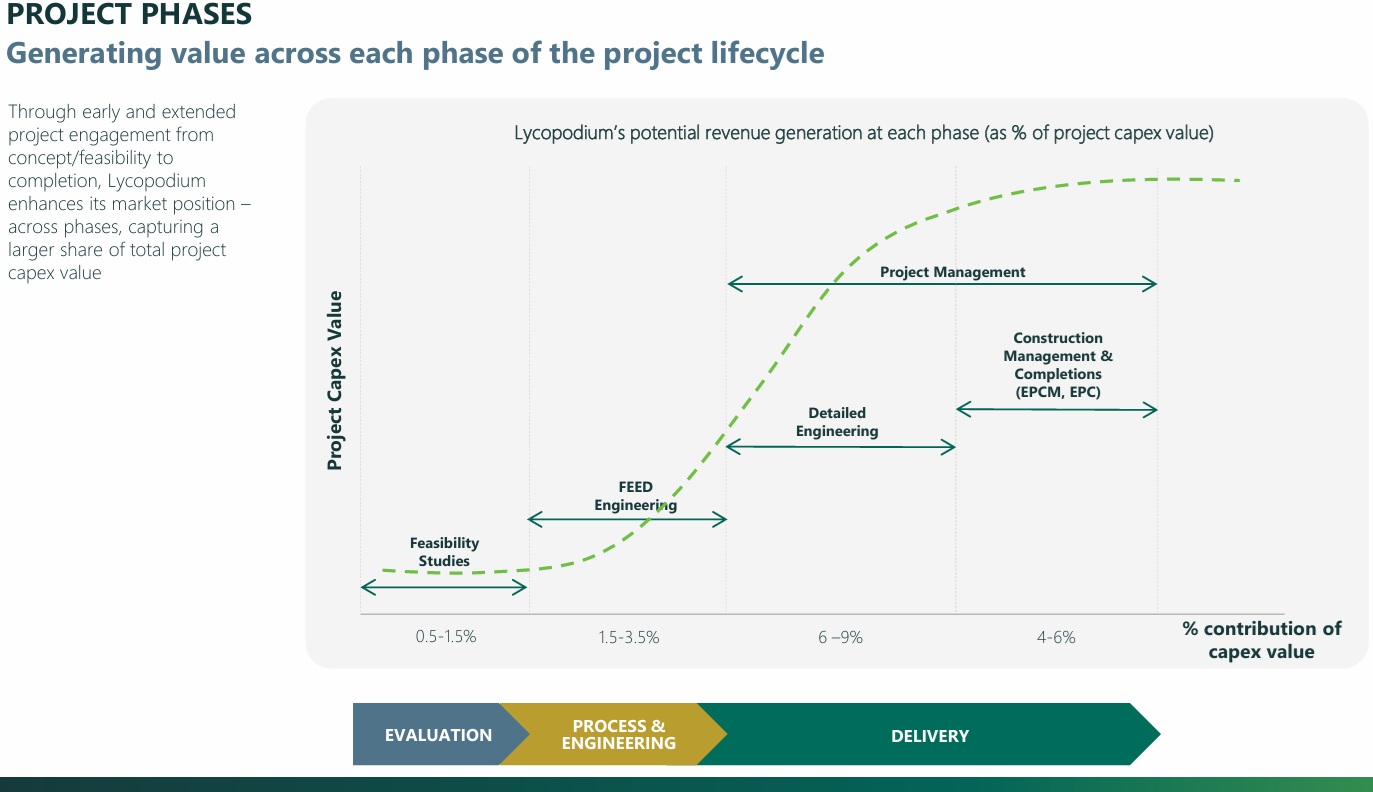Click the FEED Engineering label
The height and width of the screenshot is (792, 1373).
(x=635, y=496)
